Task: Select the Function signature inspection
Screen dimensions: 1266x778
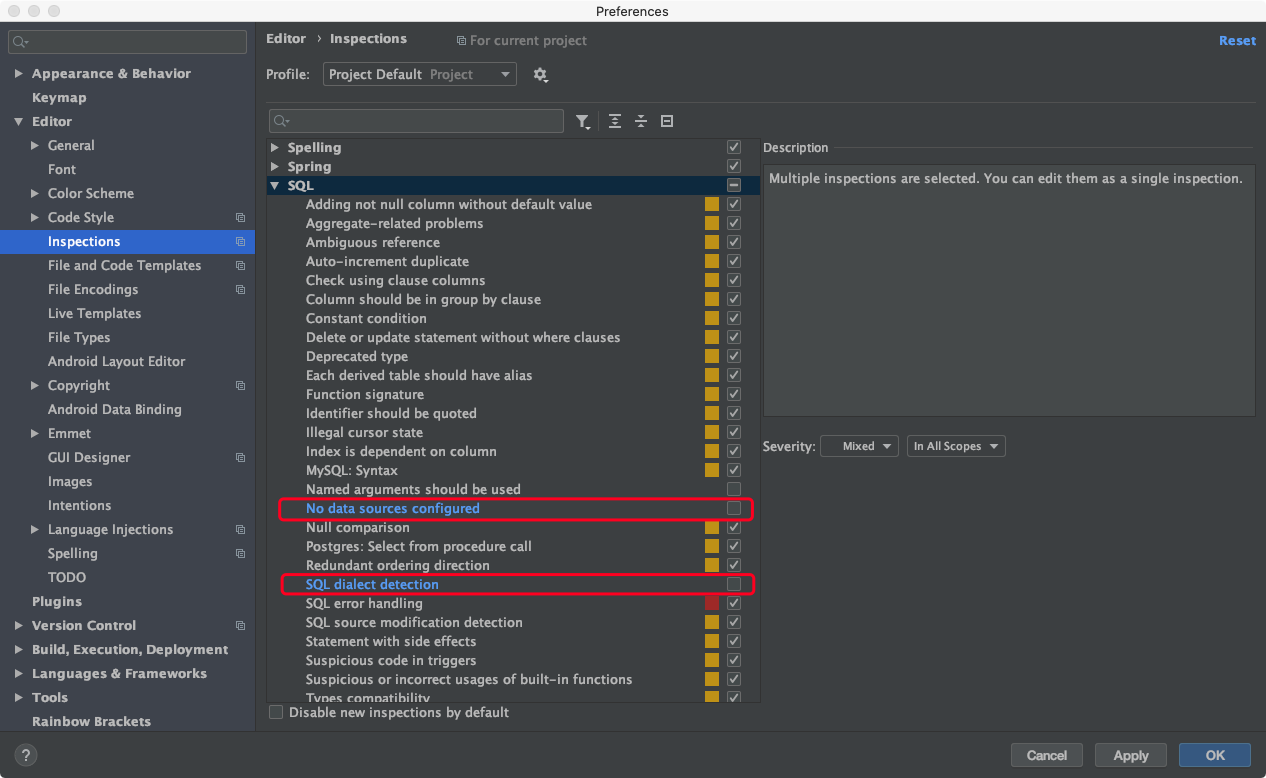Action: tap(513, 394)
